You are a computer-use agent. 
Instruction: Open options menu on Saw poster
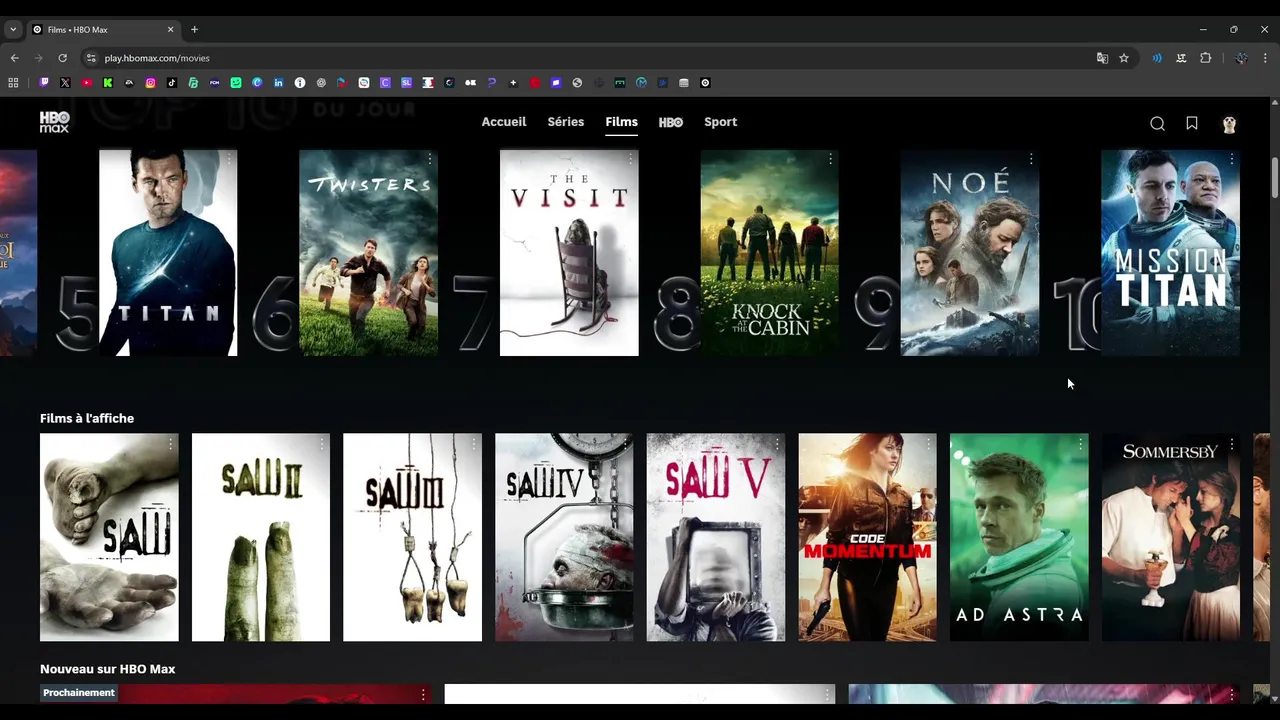[x=171, y=444]
